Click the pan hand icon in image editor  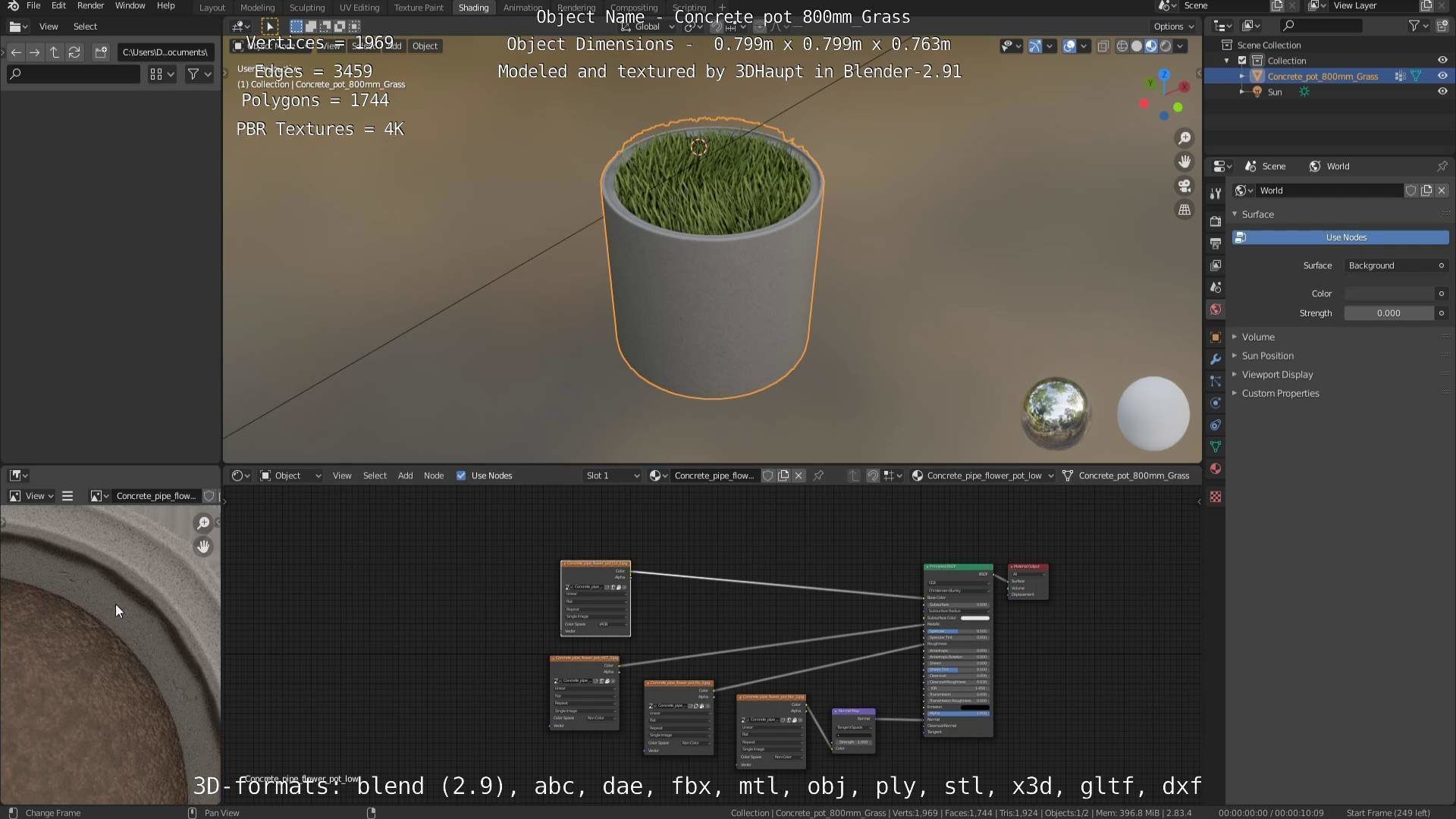coord(203,547)
